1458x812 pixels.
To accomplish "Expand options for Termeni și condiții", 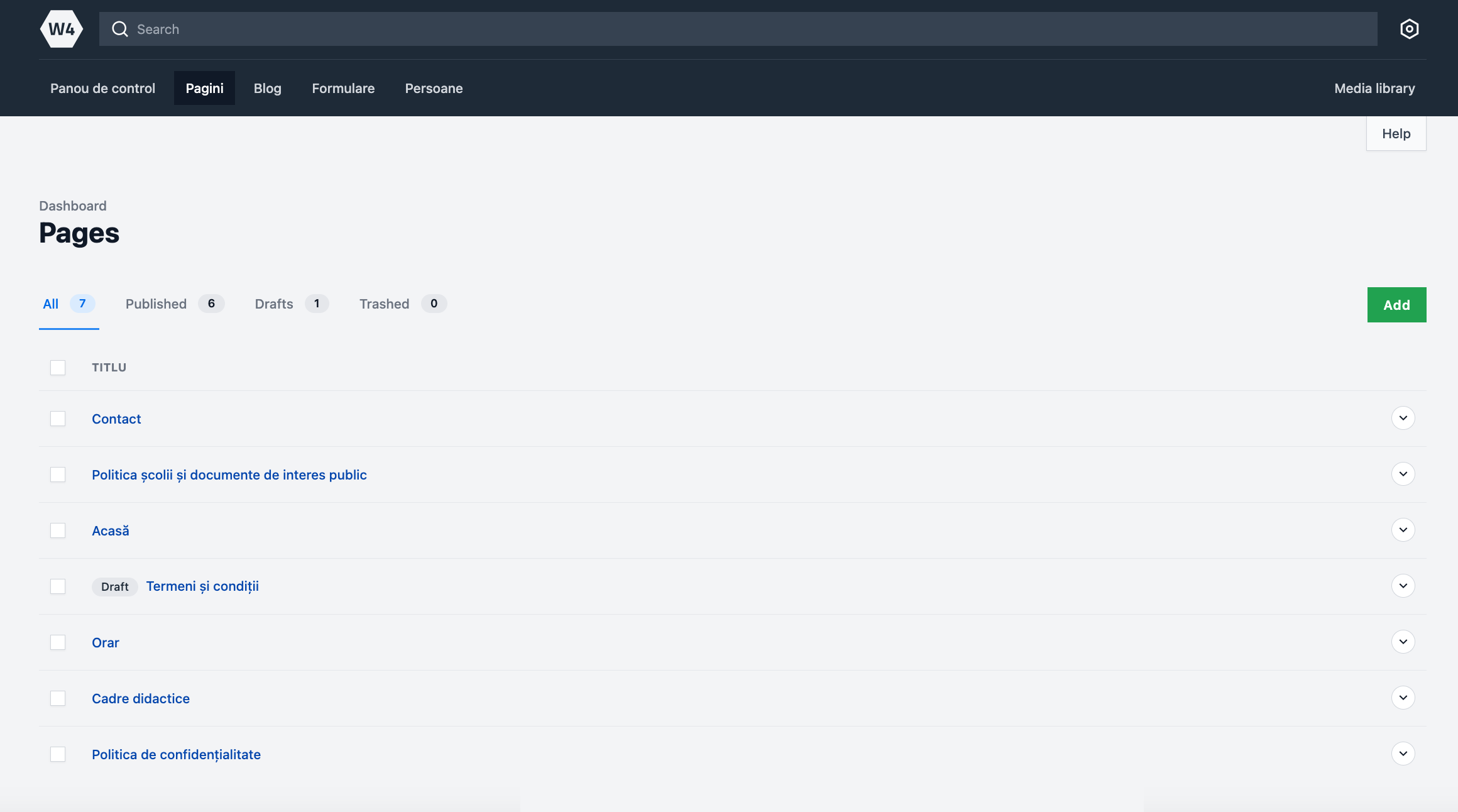I will pos(1403,586).
